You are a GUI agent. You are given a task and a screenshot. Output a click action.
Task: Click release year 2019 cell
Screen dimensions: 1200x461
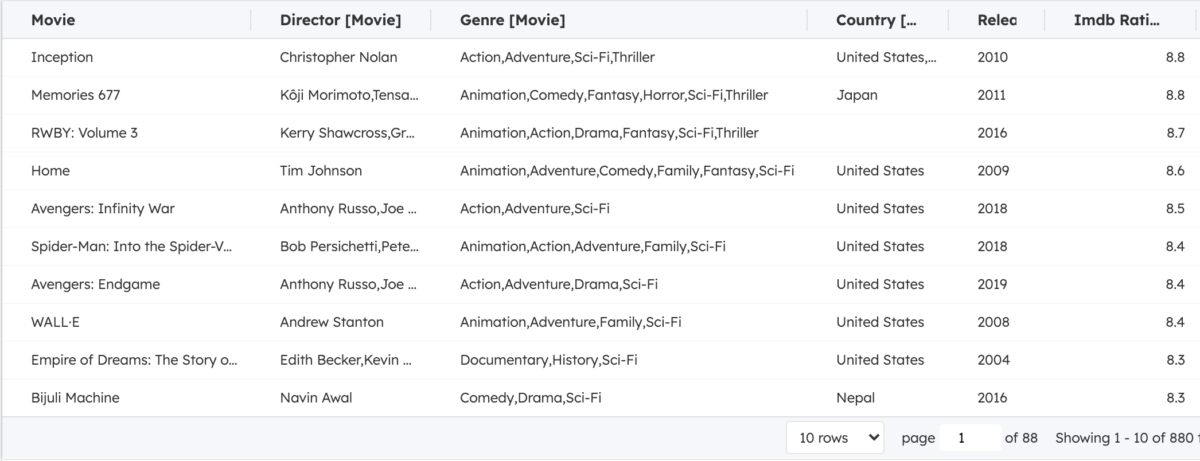point(993,284)
